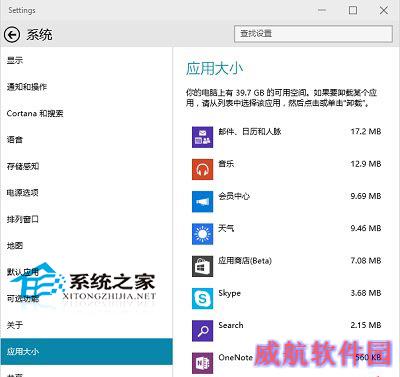This screenshot has height=377, width=400.
Task: Open the 通知和操作 settings page
Action: pos(27,87)
